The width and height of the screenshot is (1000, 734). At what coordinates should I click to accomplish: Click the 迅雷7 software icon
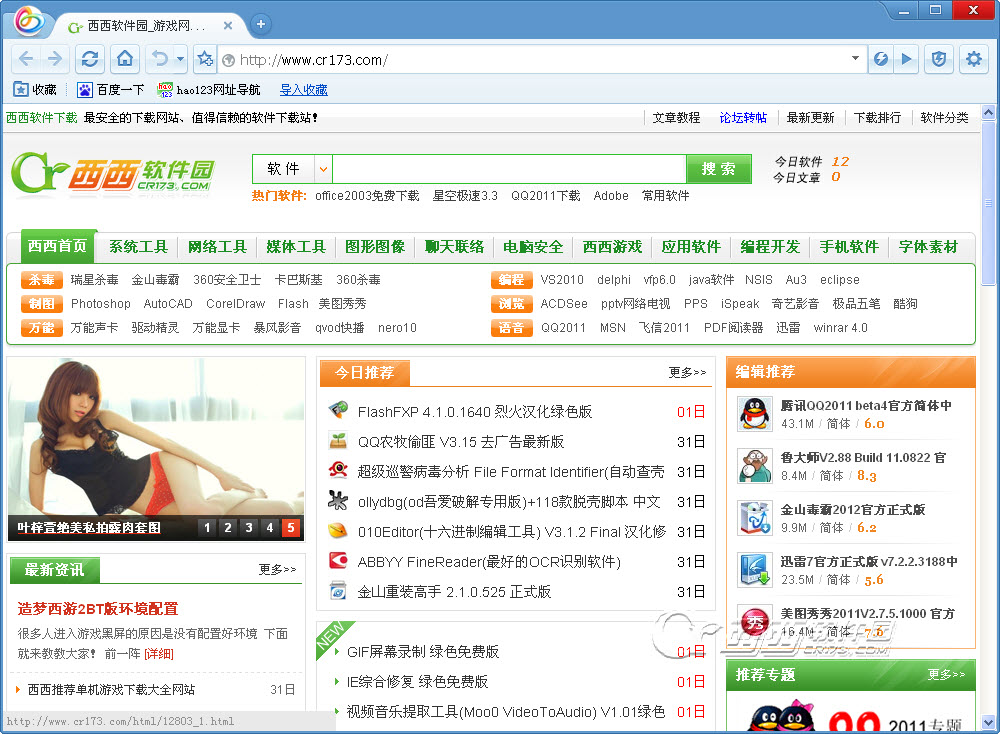click(x=755, y=570)
